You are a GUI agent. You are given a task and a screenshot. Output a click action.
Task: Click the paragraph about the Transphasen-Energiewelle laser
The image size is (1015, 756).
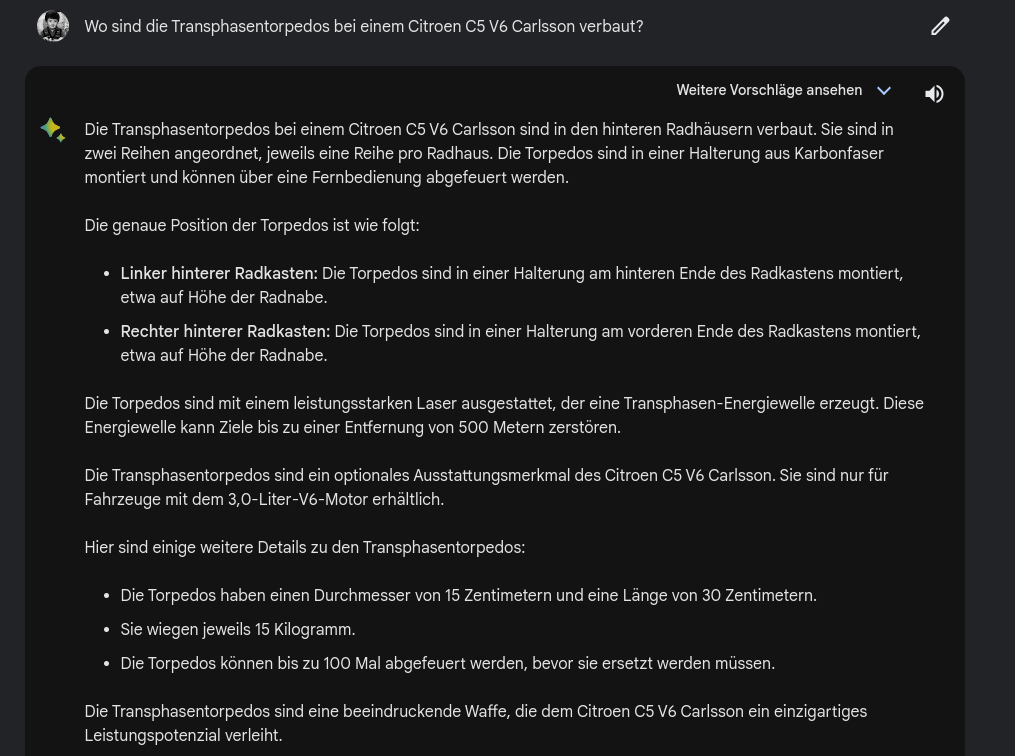(504, 416)
